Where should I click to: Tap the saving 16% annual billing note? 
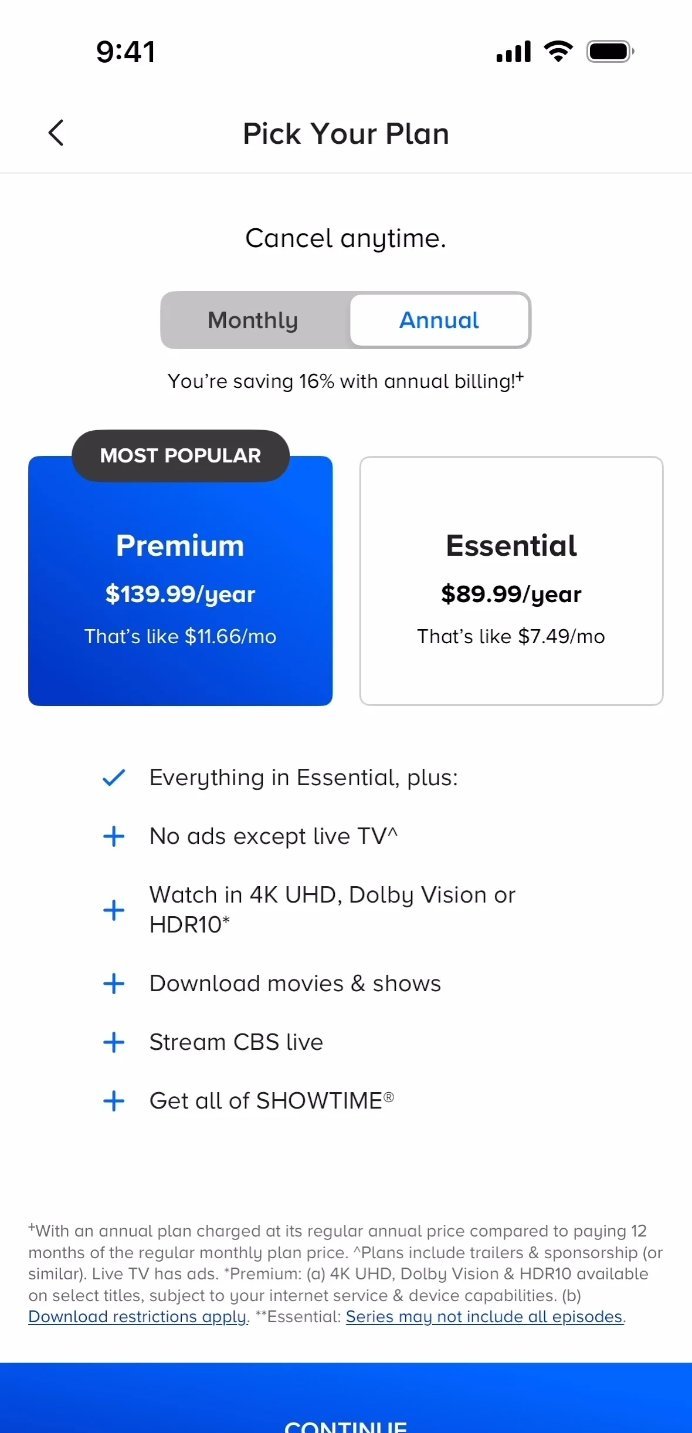click(x=346, y=381)
